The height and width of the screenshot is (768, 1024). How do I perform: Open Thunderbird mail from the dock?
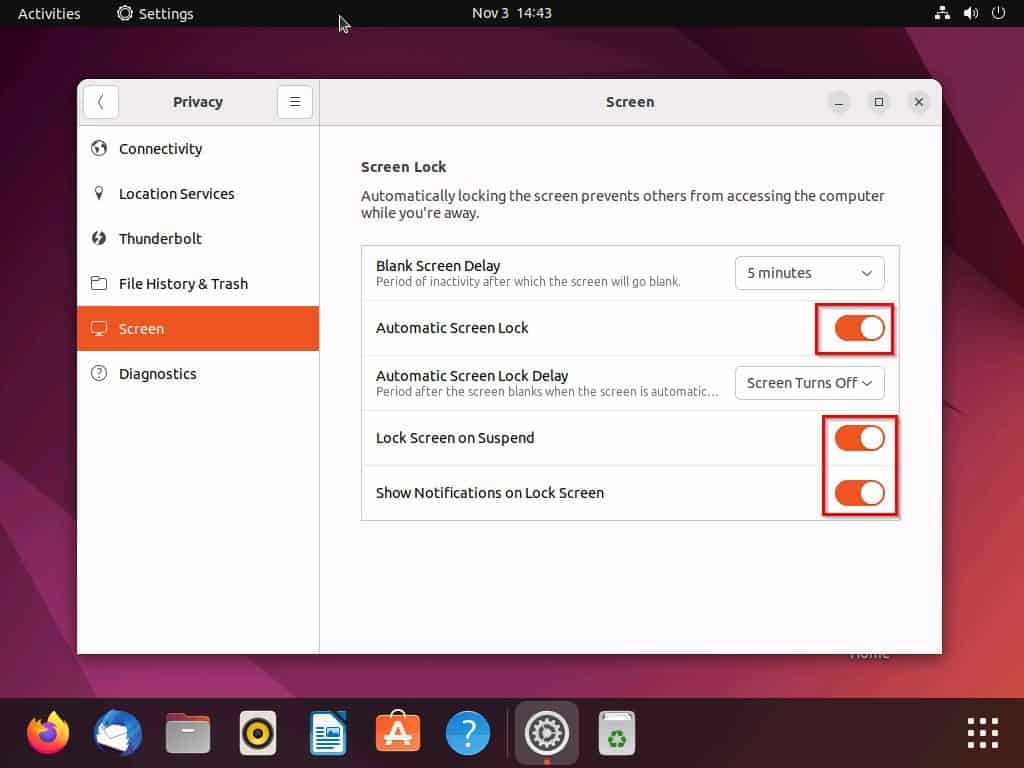tap(118, 733)
